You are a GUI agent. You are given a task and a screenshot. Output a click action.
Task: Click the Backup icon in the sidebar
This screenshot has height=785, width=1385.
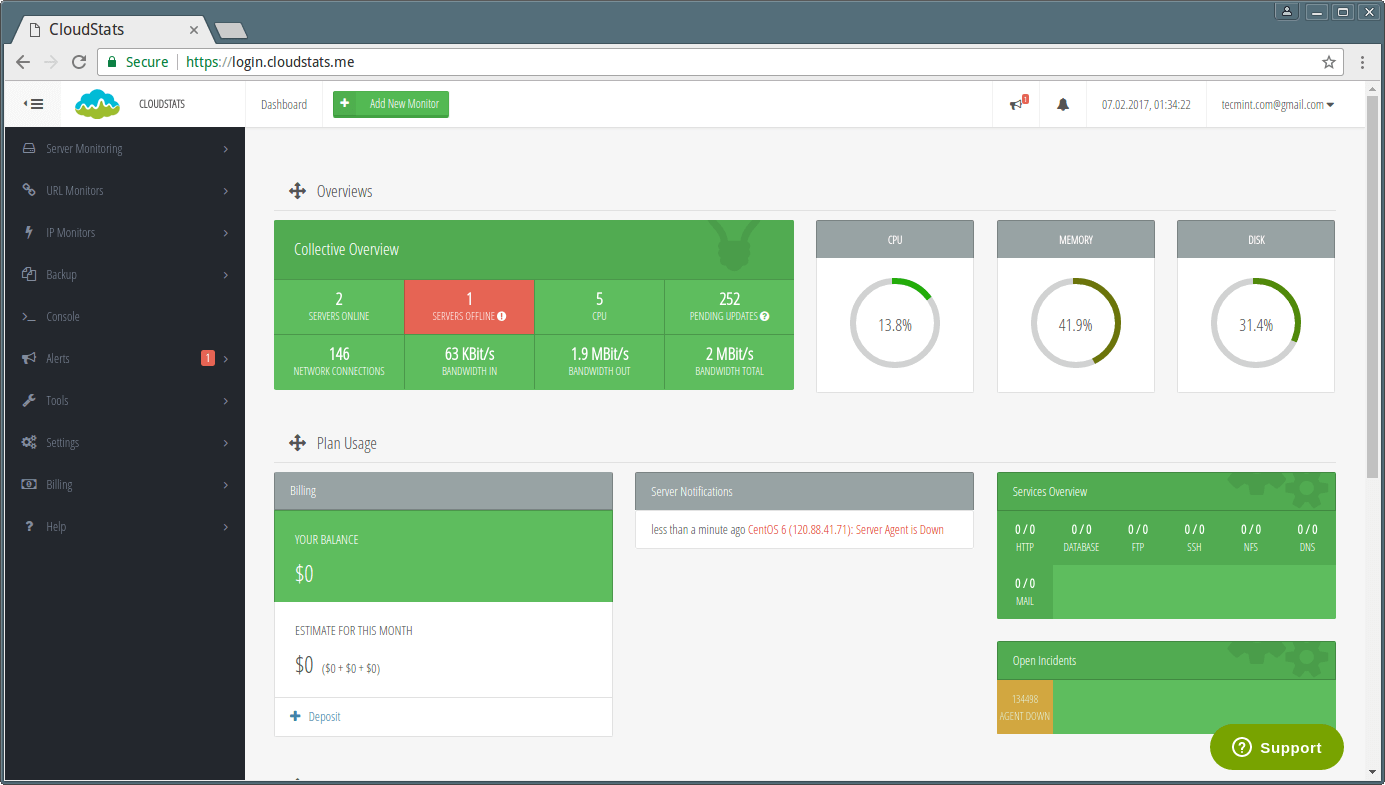point(29,274)
